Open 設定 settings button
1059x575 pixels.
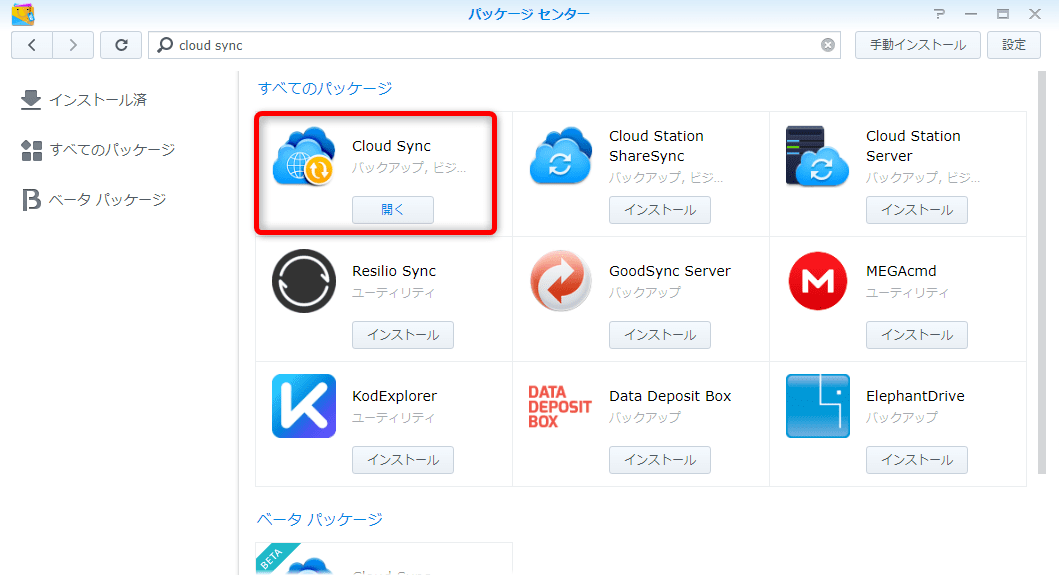(x=1013, y=45)
